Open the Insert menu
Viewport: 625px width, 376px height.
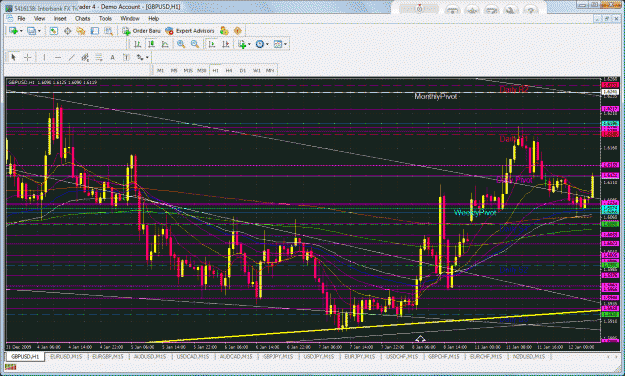coord(60,18)
